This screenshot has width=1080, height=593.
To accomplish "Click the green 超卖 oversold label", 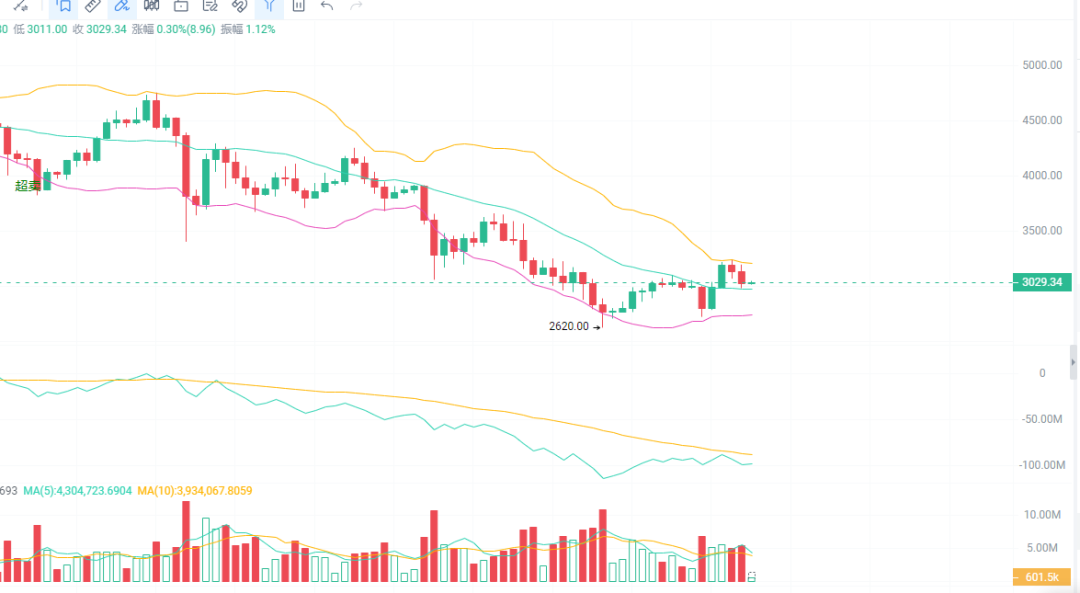I will [x=28, y=185].
